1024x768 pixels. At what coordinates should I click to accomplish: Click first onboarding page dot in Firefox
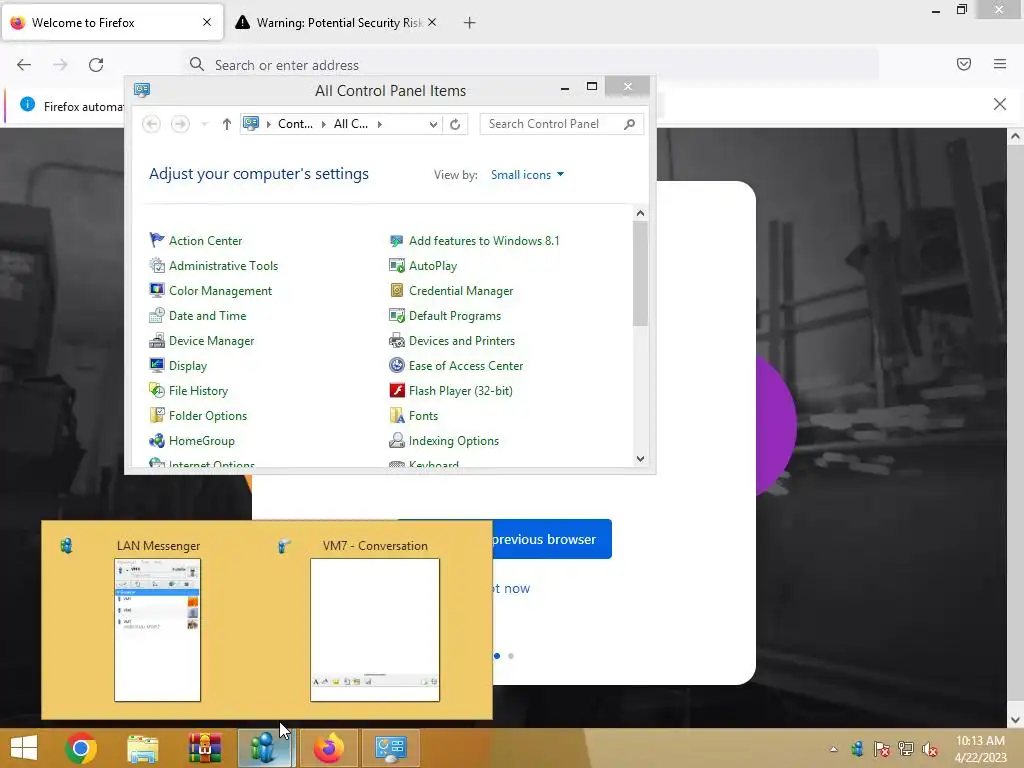[x=497, y=656]
